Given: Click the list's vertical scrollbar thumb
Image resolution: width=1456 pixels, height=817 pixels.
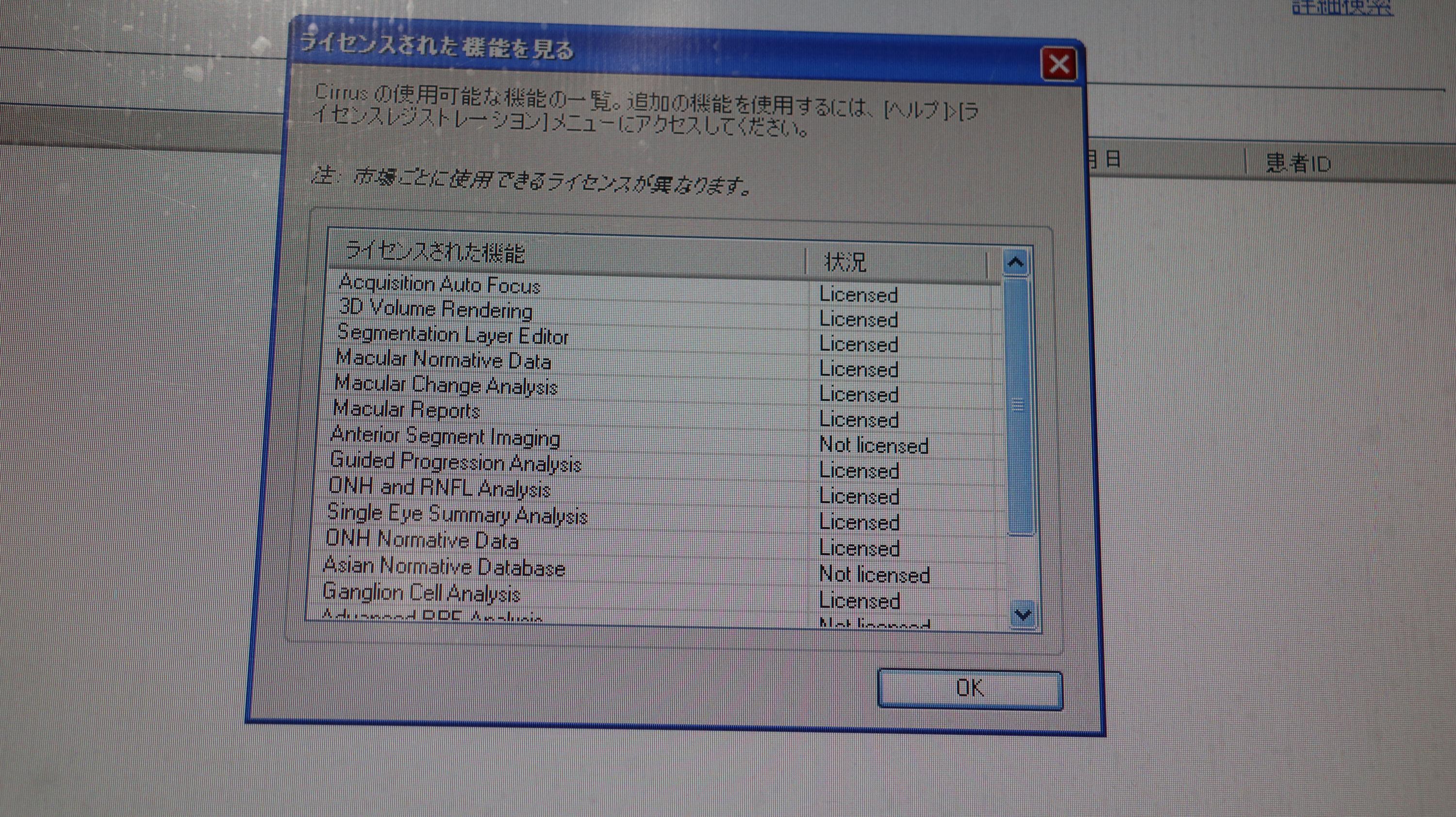Looking at the screenshot, I should (x=1020, y=406).
